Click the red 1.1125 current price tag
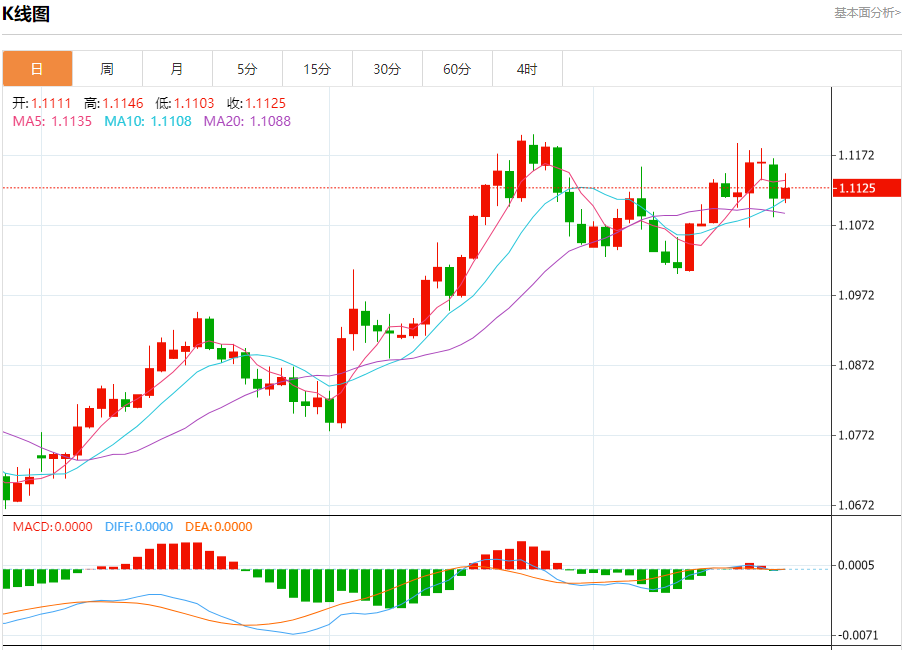 coord(867,188)
